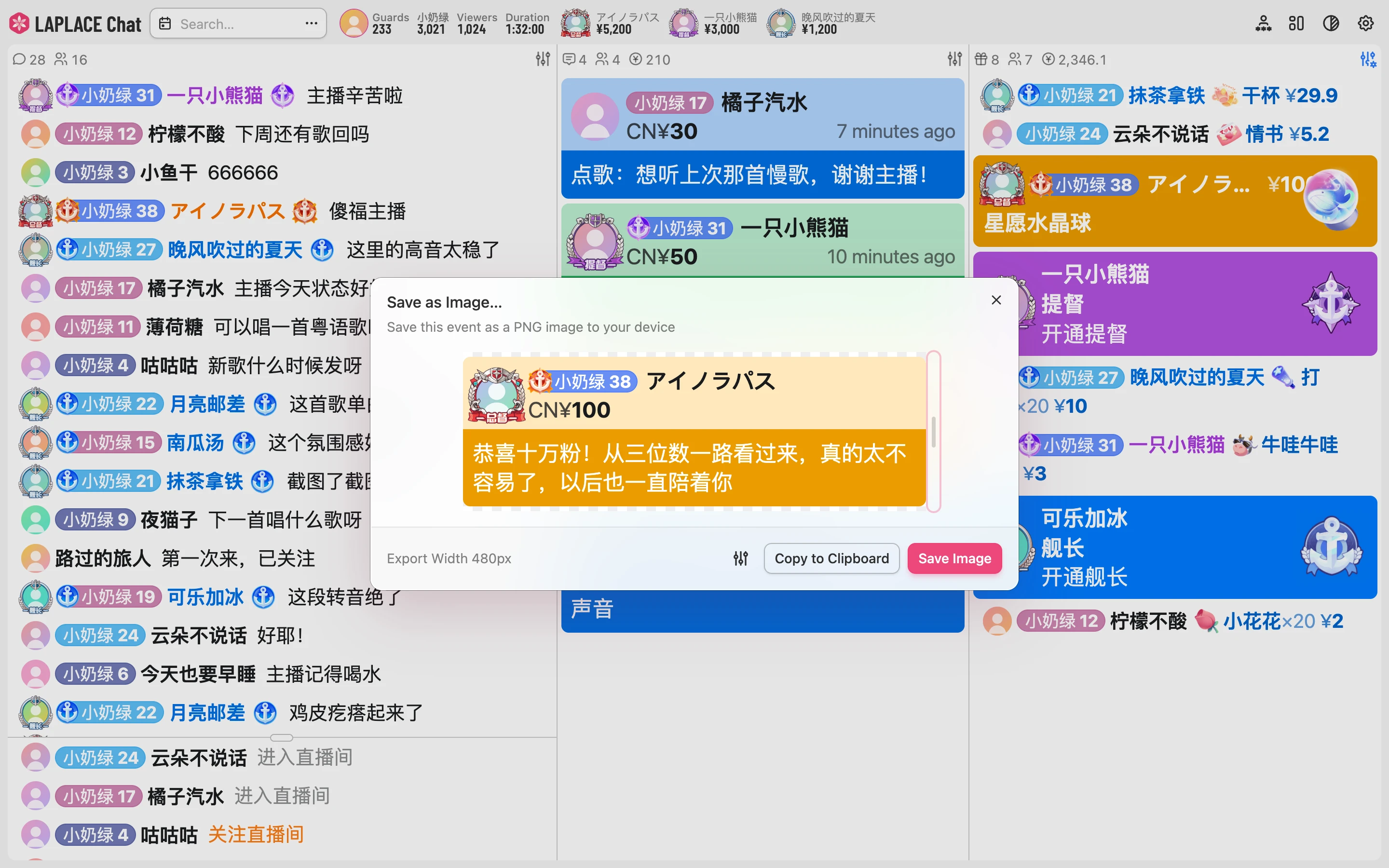Click 一只小熊猫 ¥3,000 top contributor
Viewport: 1389px width, 868px height.
click(713, 24)
